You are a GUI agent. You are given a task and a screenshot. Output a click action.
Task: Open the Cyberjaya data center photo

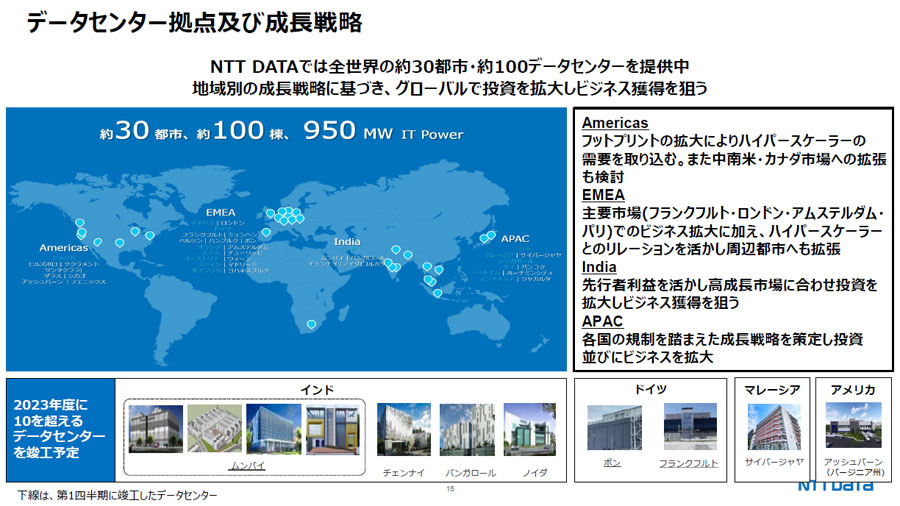tap(774, 426)
